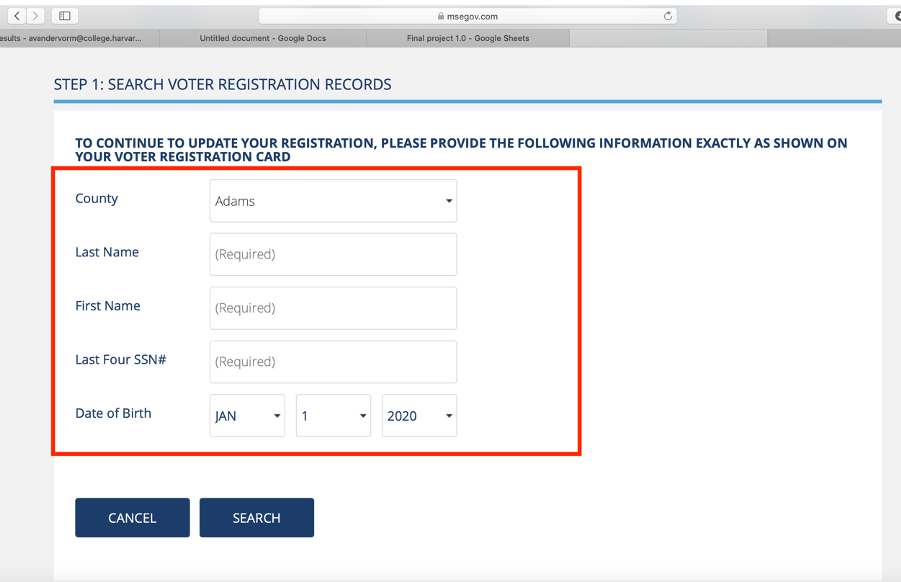Screen dimensions: 901x582
Task: Open the County dropdown showing Adams
Action: point(333,201)
